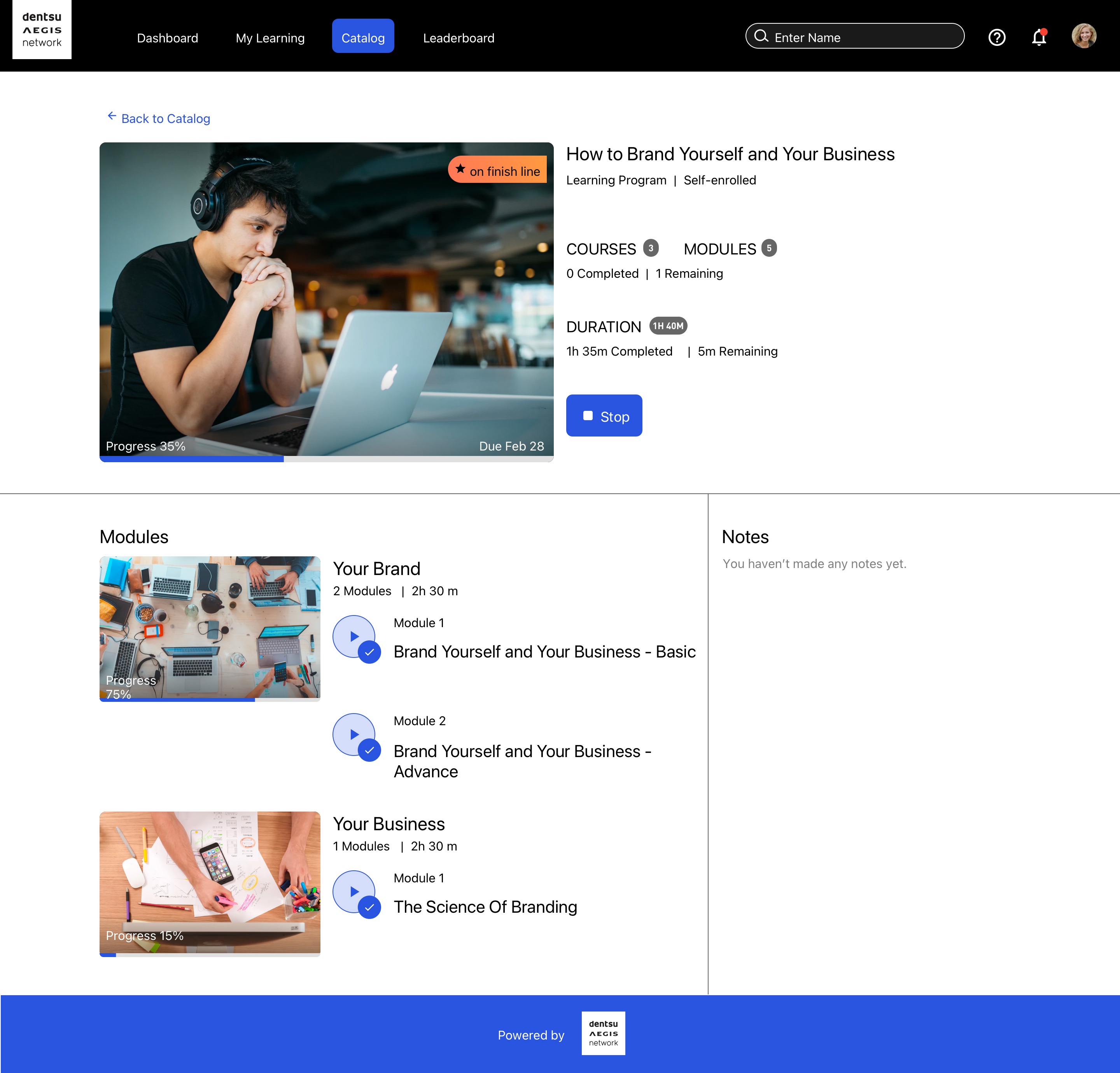Click the 'Due Feb 28' label
The width and height of the screenshot is (1120, 1073).
[511, 446]
